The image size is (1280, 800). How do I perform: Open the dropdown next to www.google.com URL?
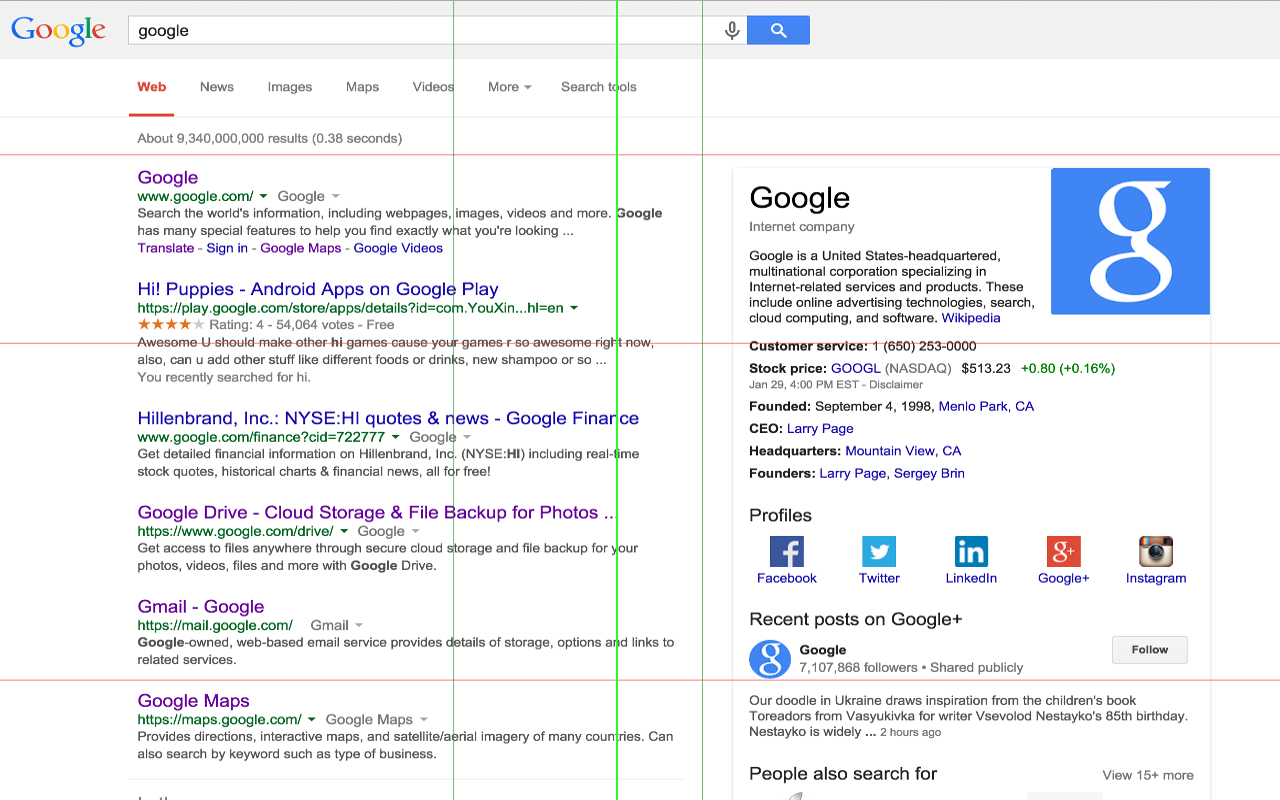(263, 196)
